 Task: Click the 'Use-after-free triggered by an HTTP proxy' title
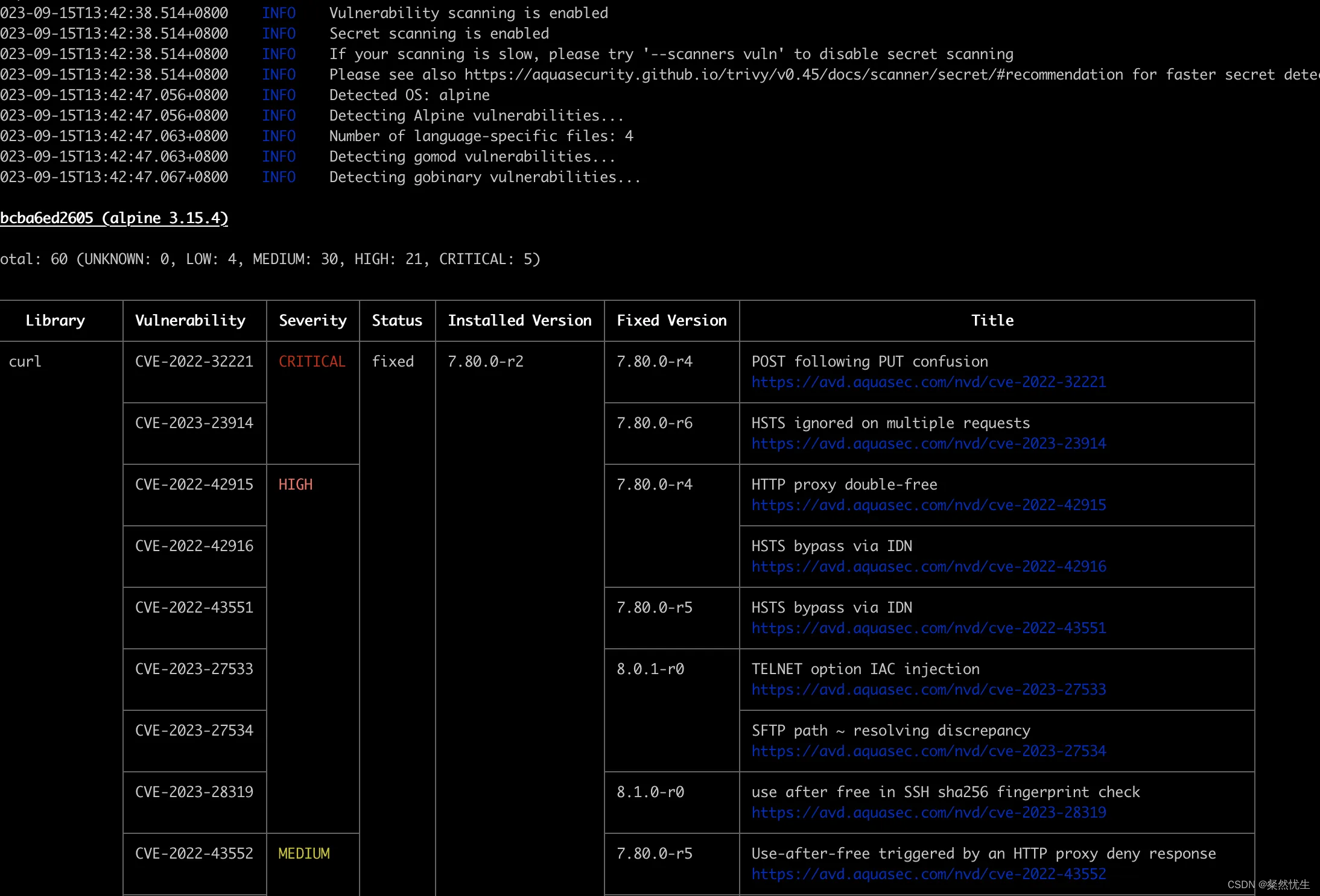tap(984, 854)
